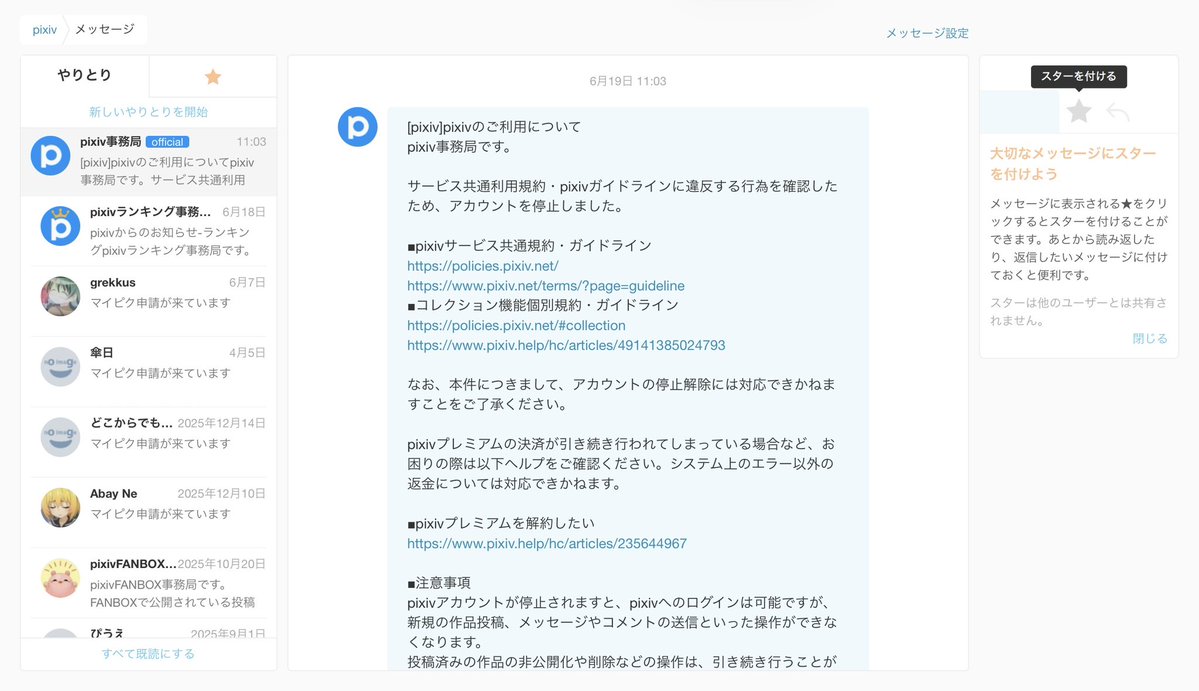
Task: Switch to the やりとり tab
Action: (x=85, y=75)
